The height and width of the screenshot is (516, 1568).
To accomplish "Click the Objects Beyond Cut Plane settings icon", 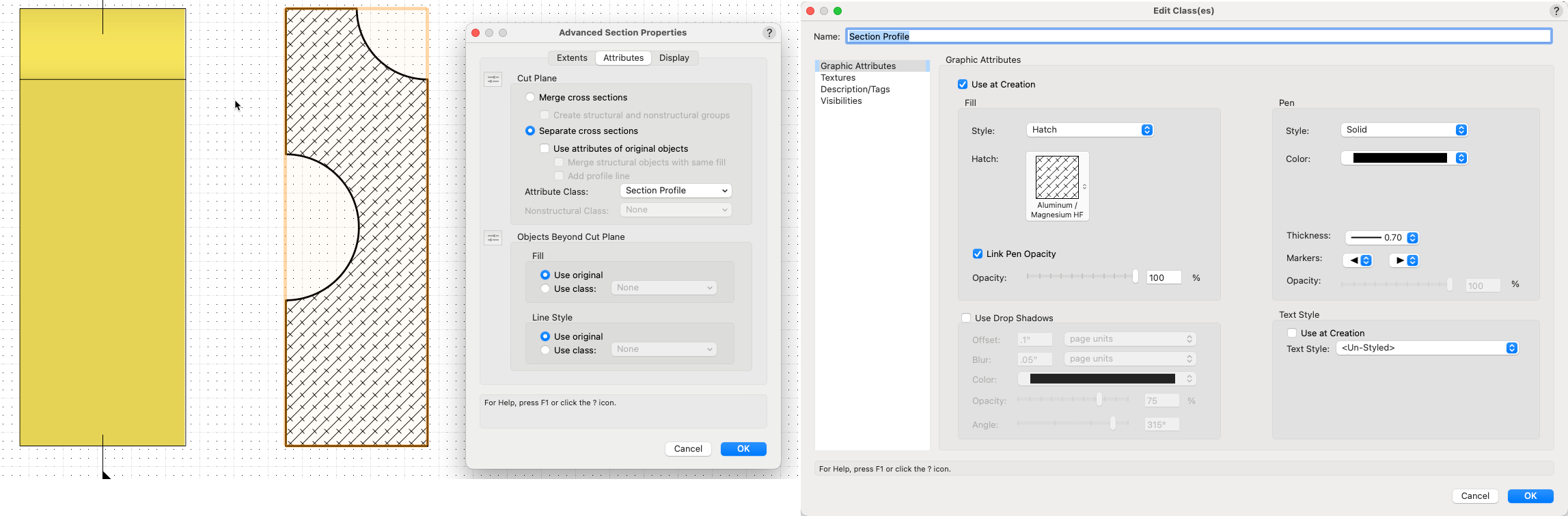I will pyautogui.click(x=493, y=238).
